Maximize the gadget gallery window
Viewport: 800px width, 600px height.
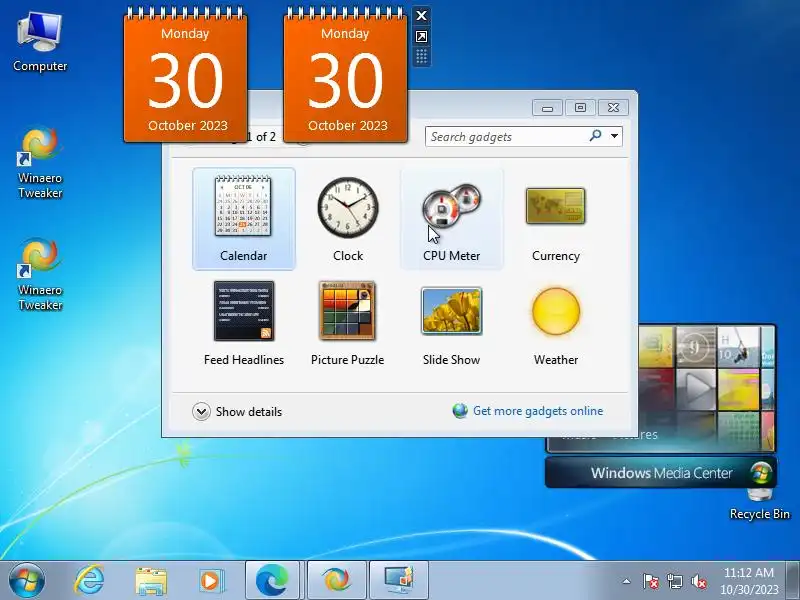point(580,108)
